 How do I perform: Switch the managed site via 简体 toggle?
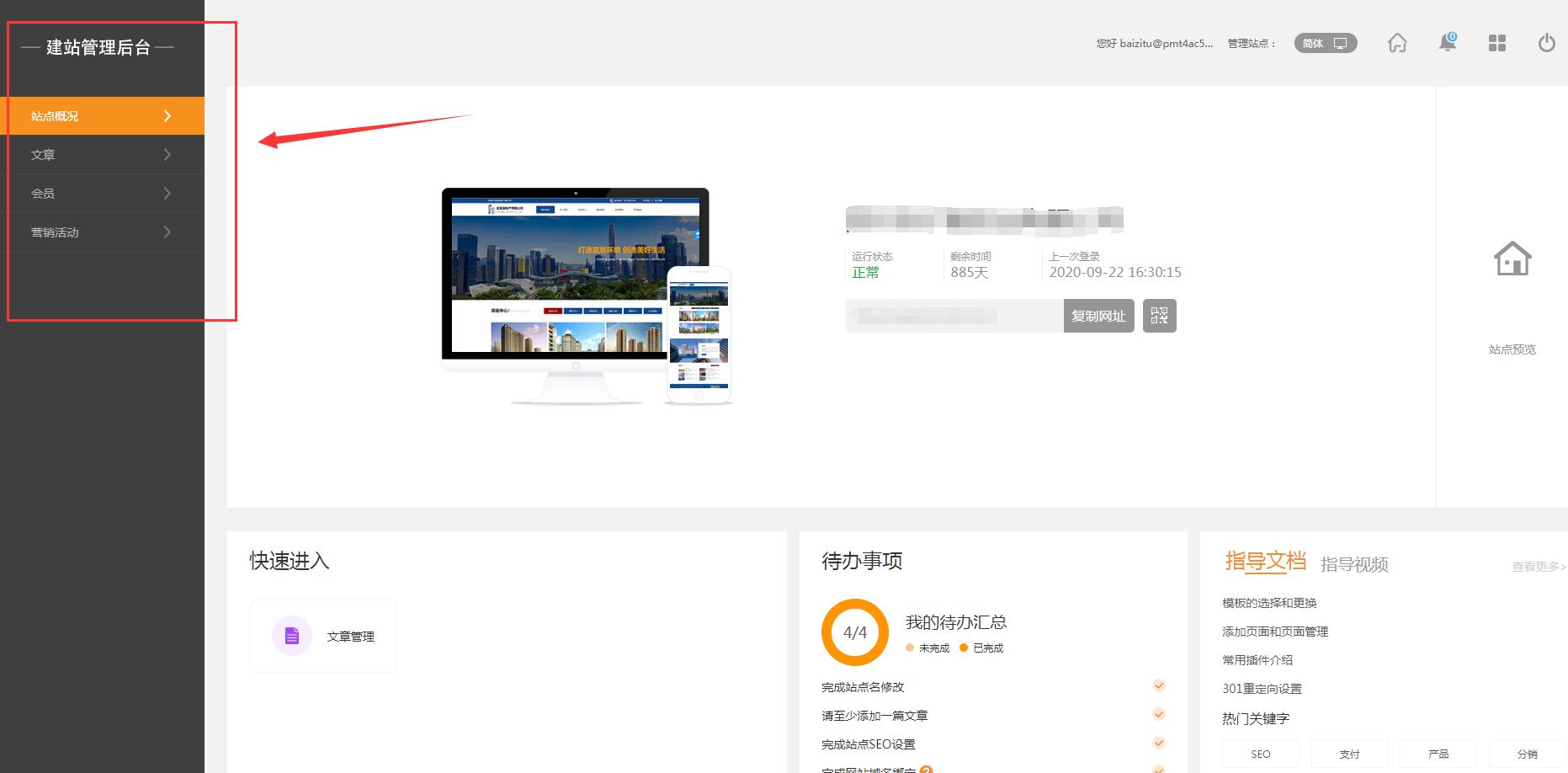click(1326, 43)
